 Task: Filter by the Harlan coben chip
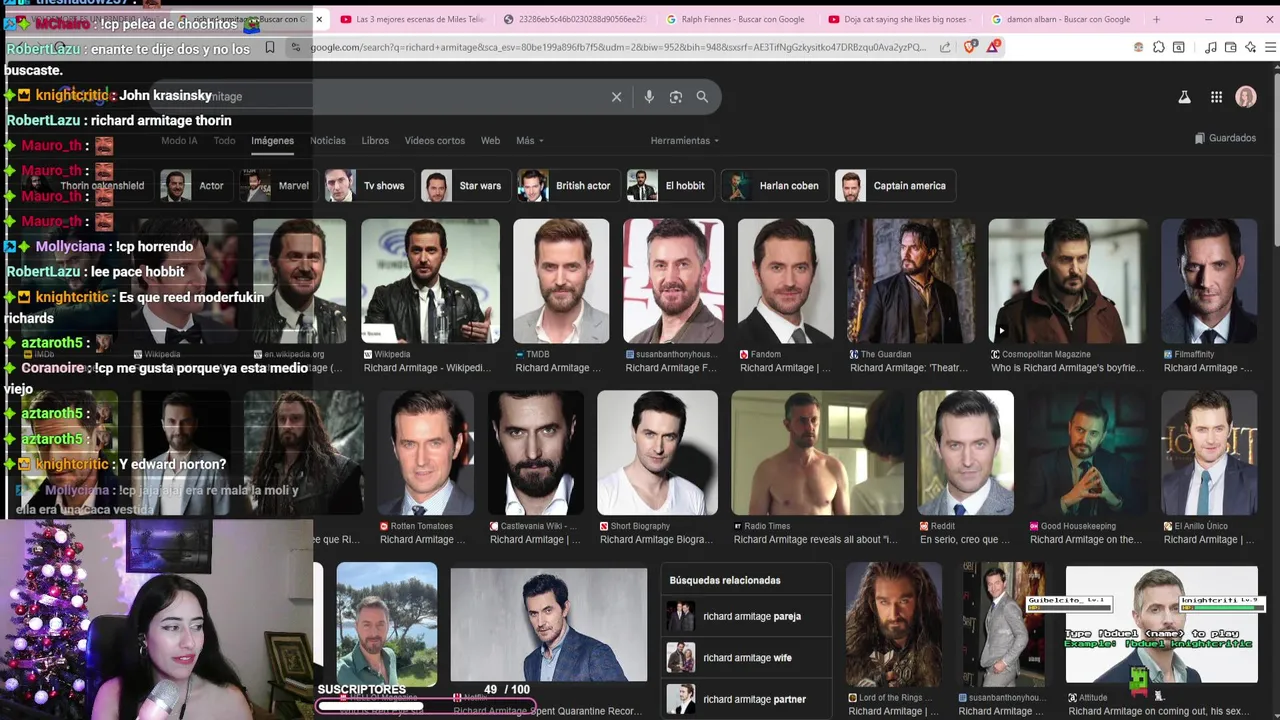pos(774,186)
